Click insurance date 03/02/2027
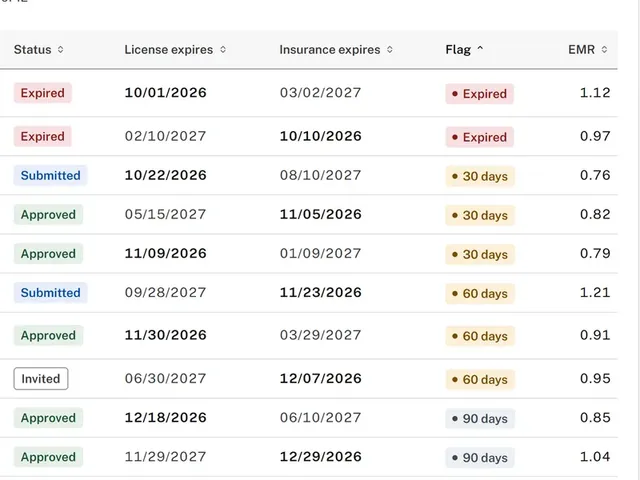This screenshot has width=640, height=480. click(320, 93)
